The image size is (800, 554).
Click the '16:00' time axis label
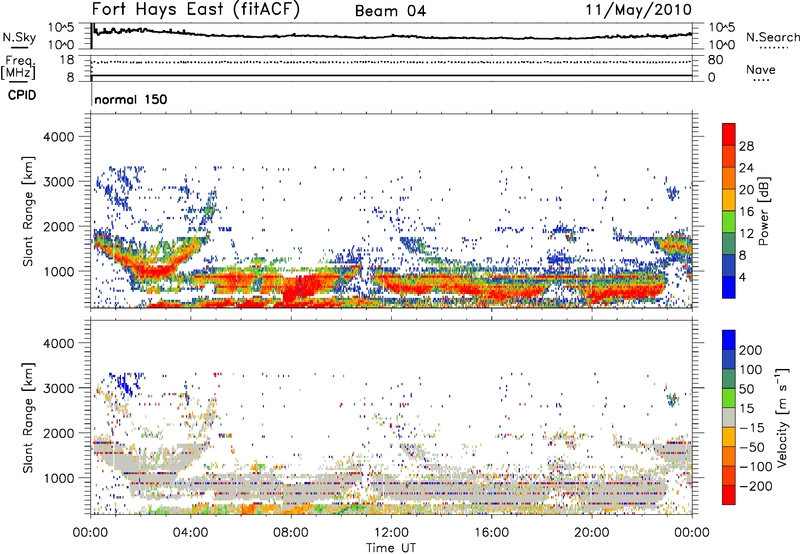(x=491, y=533)
